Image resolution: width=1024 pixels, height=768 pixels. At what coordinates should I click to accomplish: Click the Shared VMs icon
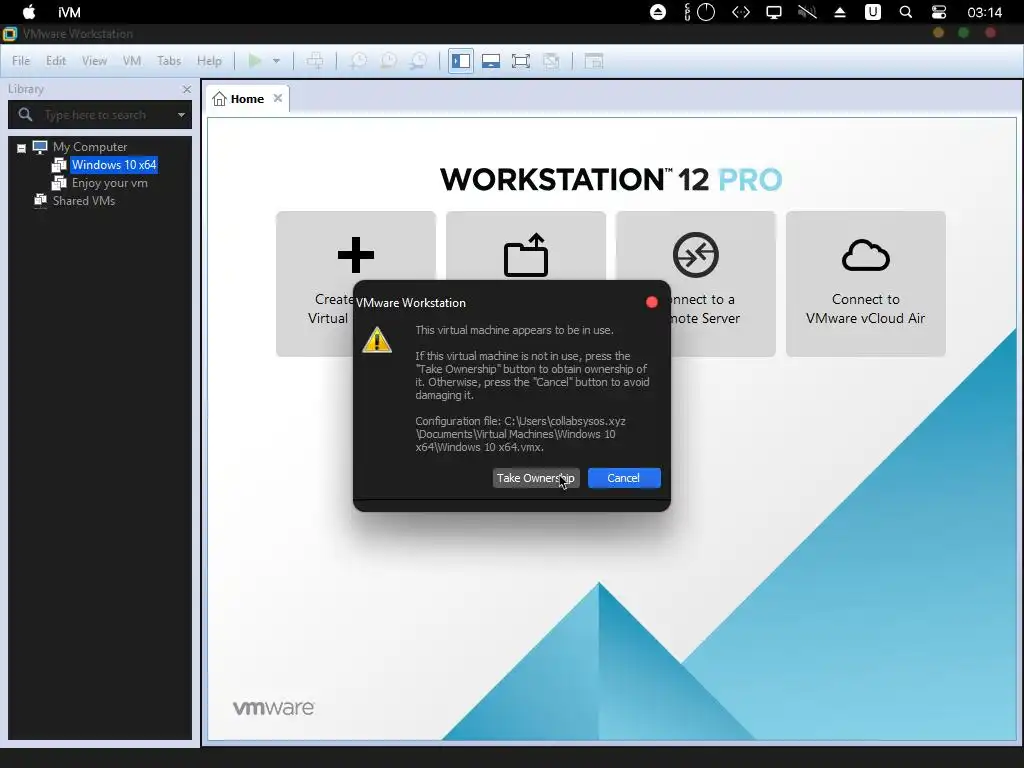click(40, 200)
